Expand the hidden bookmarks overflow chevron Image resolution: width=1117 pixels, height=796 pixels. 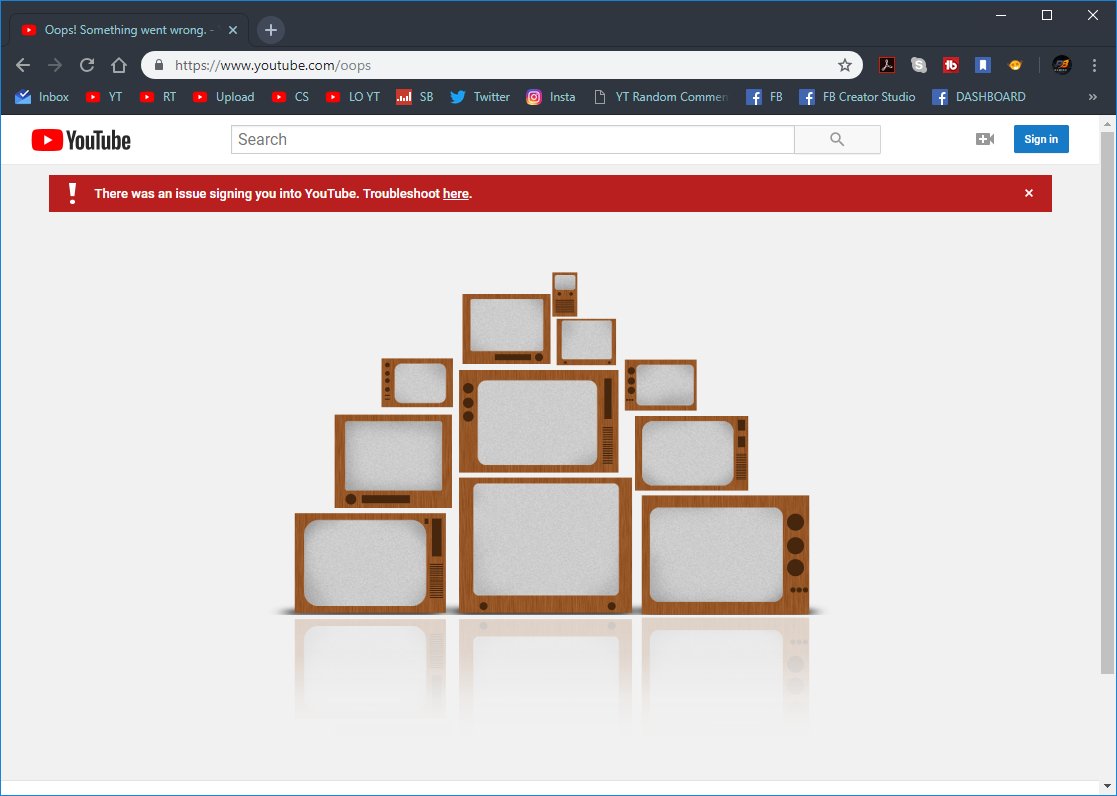pos(1093,97)
